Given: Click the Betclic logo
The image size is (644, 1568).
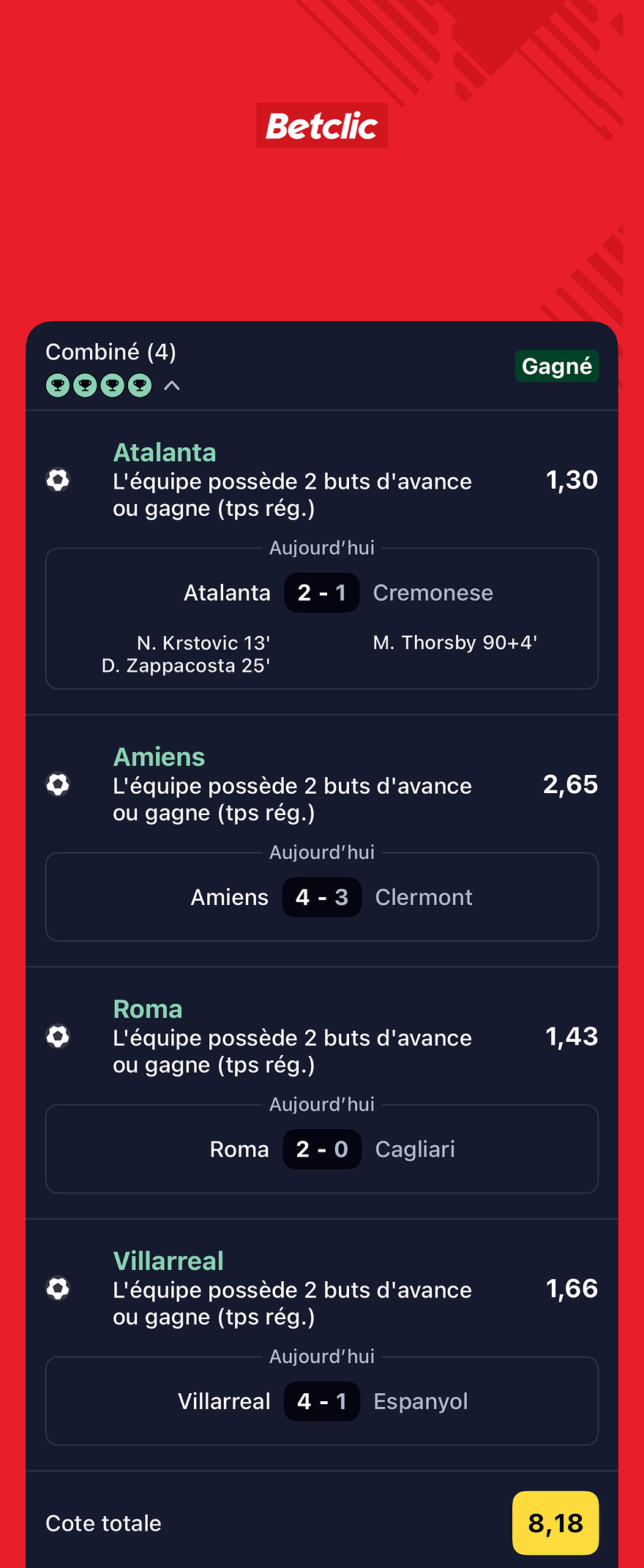Looking at the screenshot, I should 322,126.
